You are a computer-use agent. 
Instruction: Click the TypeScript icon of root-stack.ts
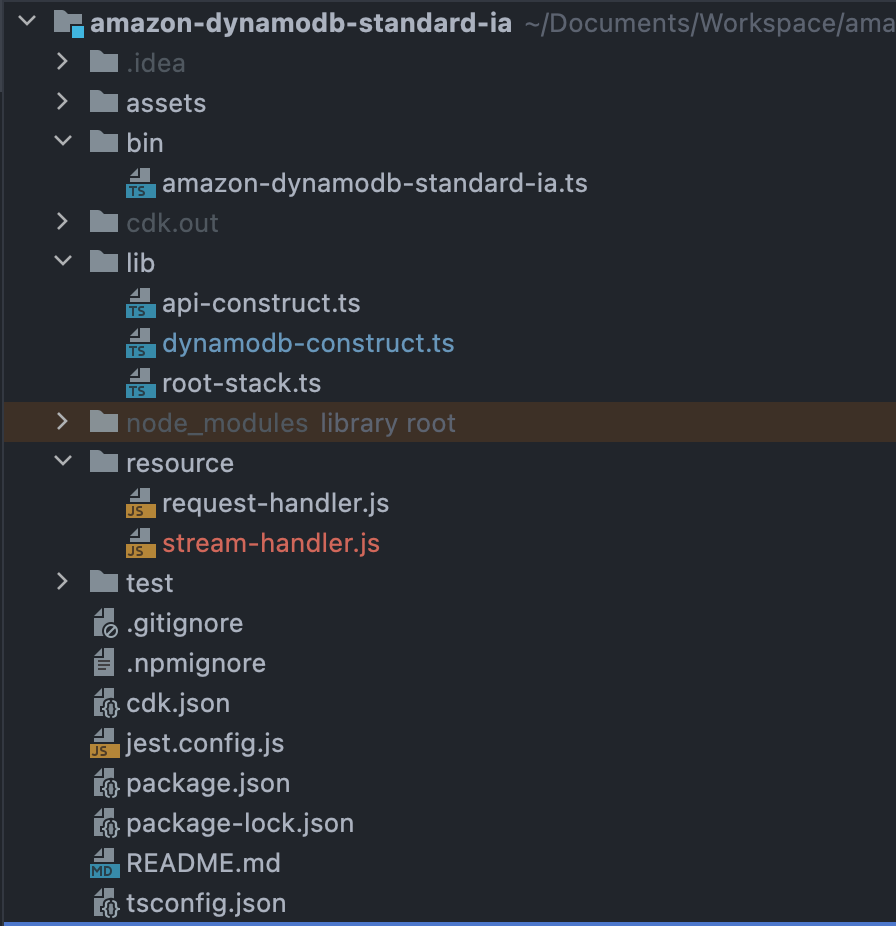[141, 383]
